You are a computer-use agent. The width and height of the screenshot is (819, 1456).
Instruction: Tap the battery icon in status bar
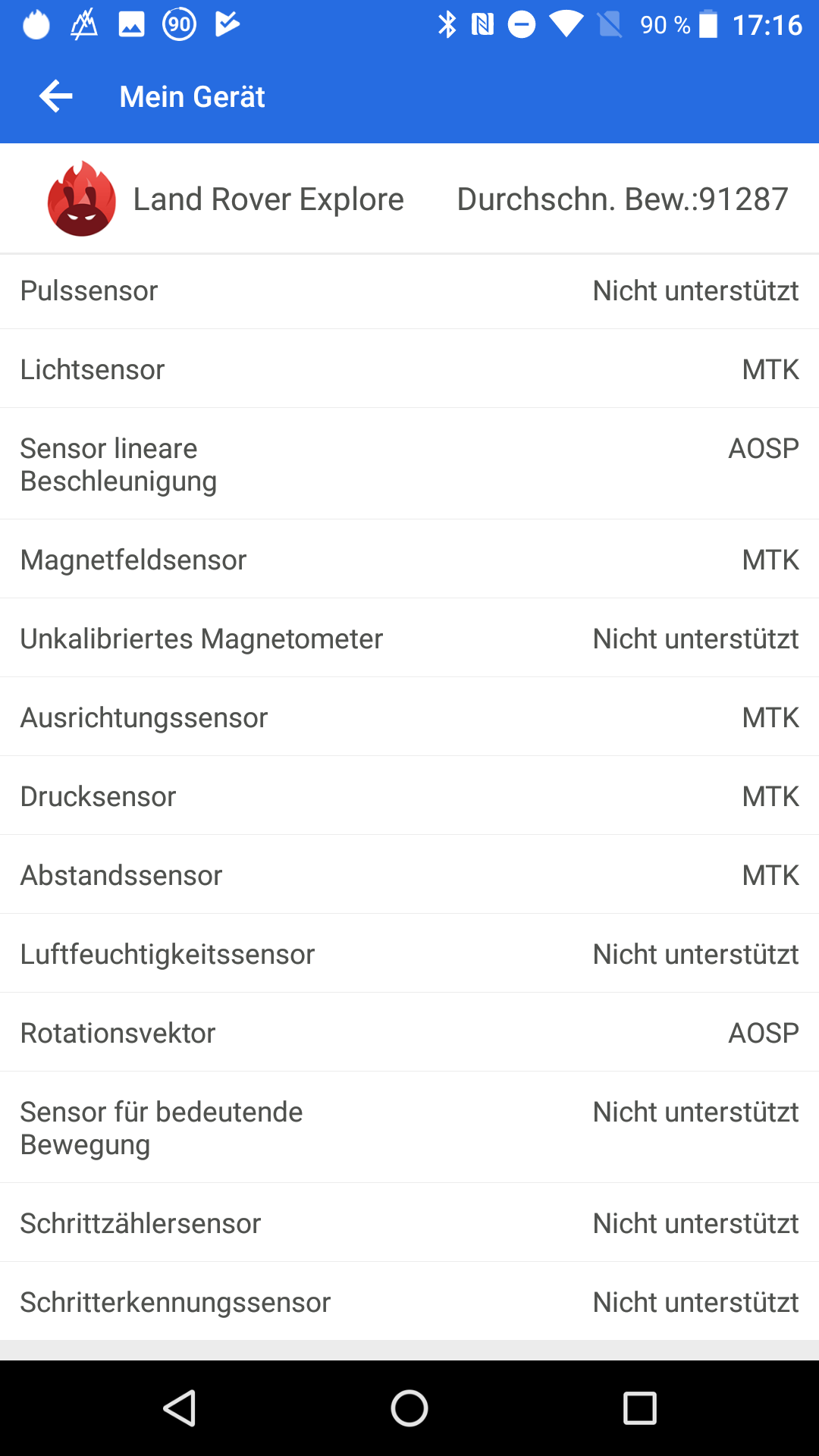pyautogui.click(x=708, y=25)
